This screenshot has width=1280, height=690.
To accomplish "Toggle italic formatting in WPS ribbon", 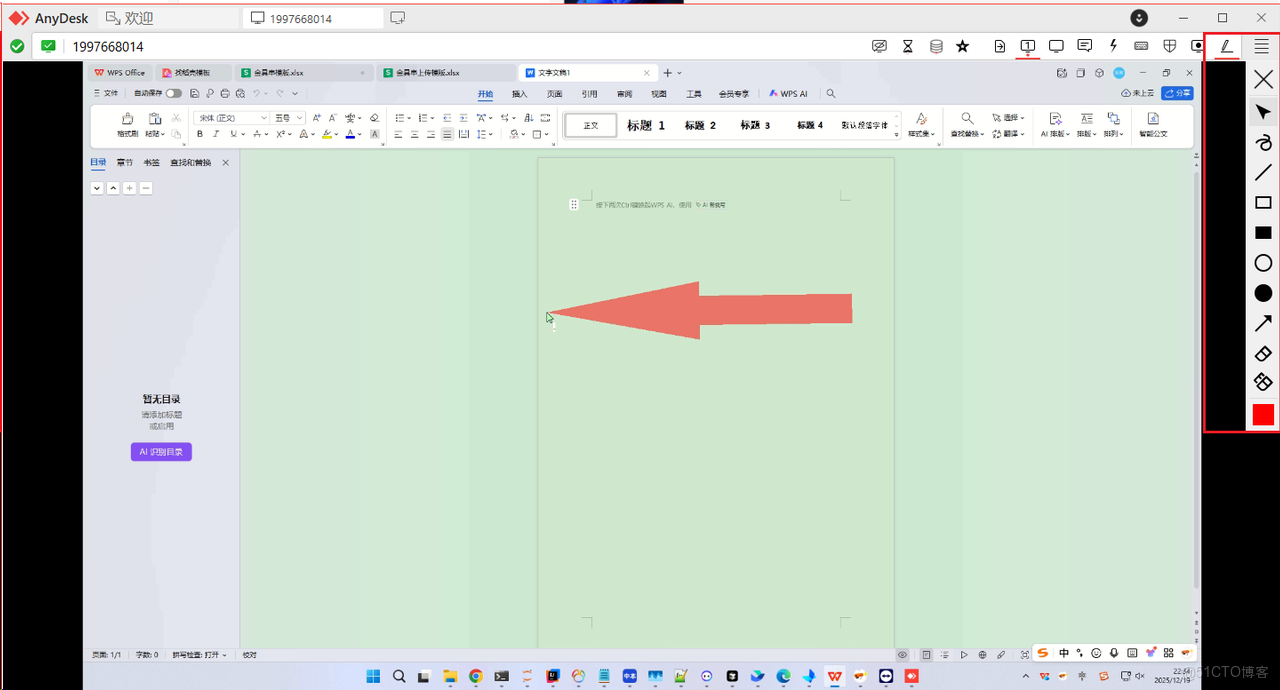I will 216,134.
